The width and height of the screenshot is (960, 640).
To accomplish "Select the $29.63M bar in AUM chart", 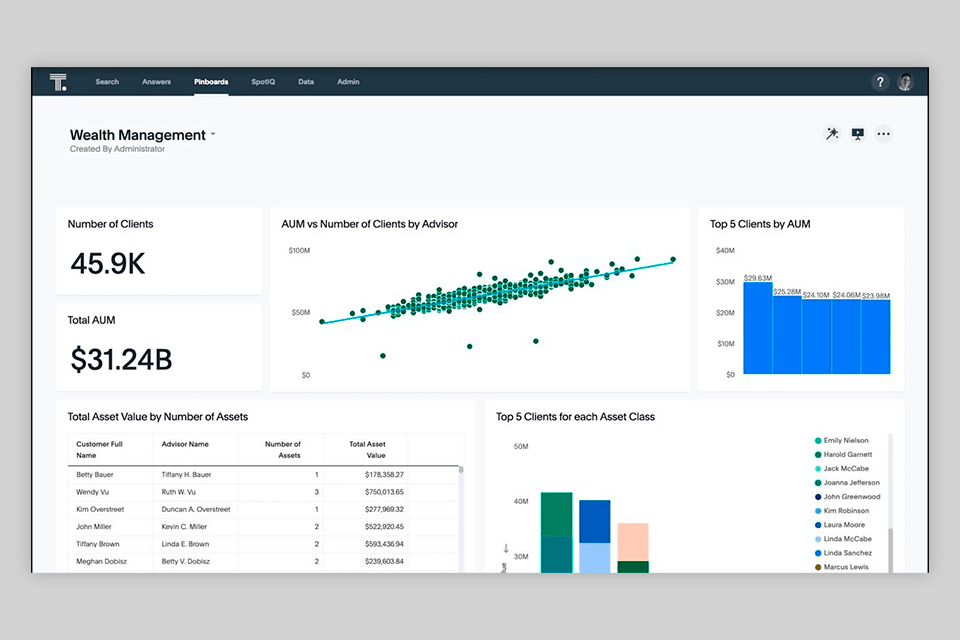I will (758, 328).
